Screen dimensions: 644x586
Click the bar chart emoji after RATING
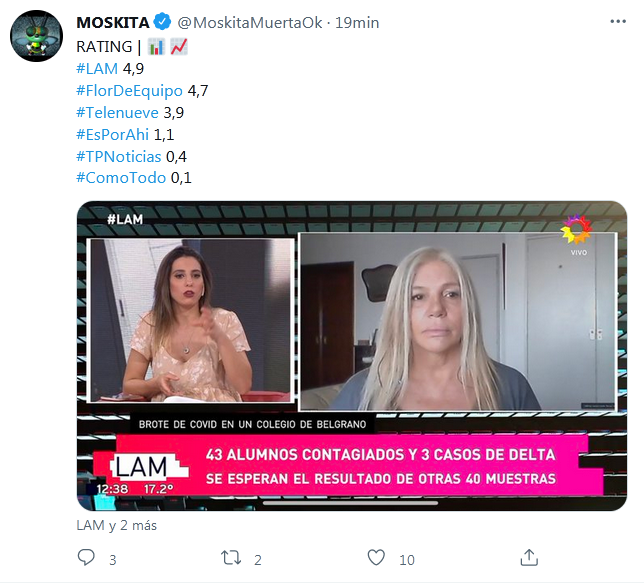tap(156, 47)
